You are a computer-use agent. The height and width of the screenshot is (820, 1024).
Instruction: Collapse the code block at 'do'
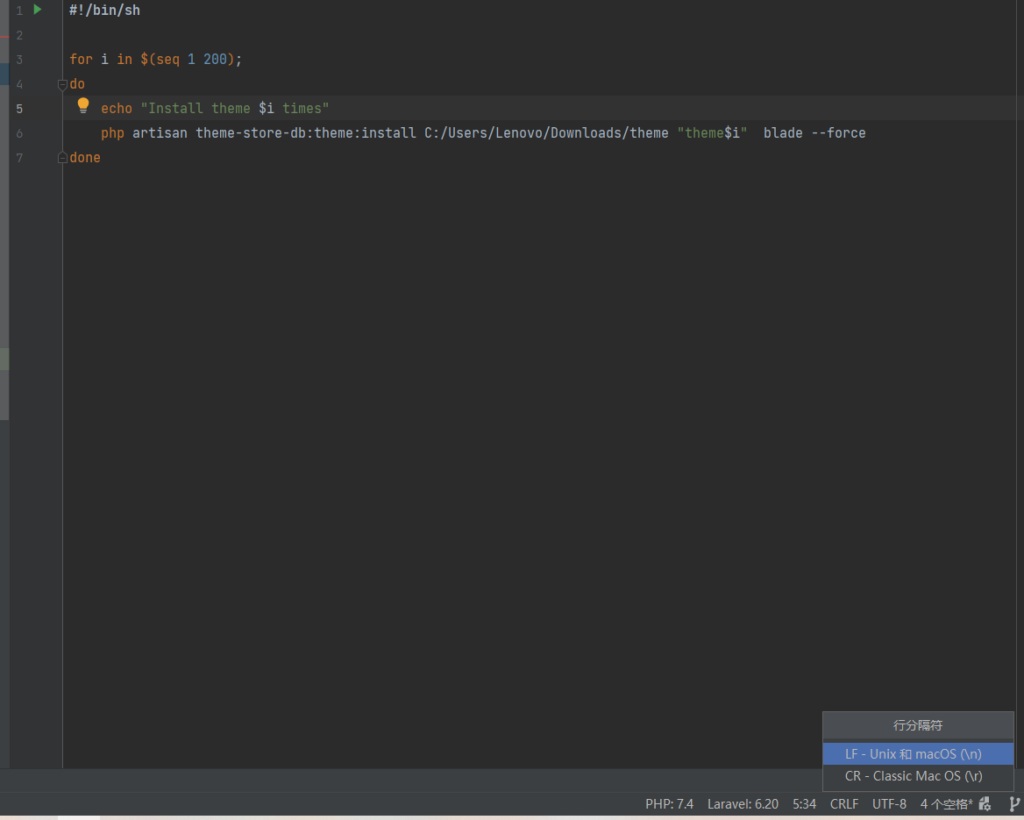(x=63, y=85)
